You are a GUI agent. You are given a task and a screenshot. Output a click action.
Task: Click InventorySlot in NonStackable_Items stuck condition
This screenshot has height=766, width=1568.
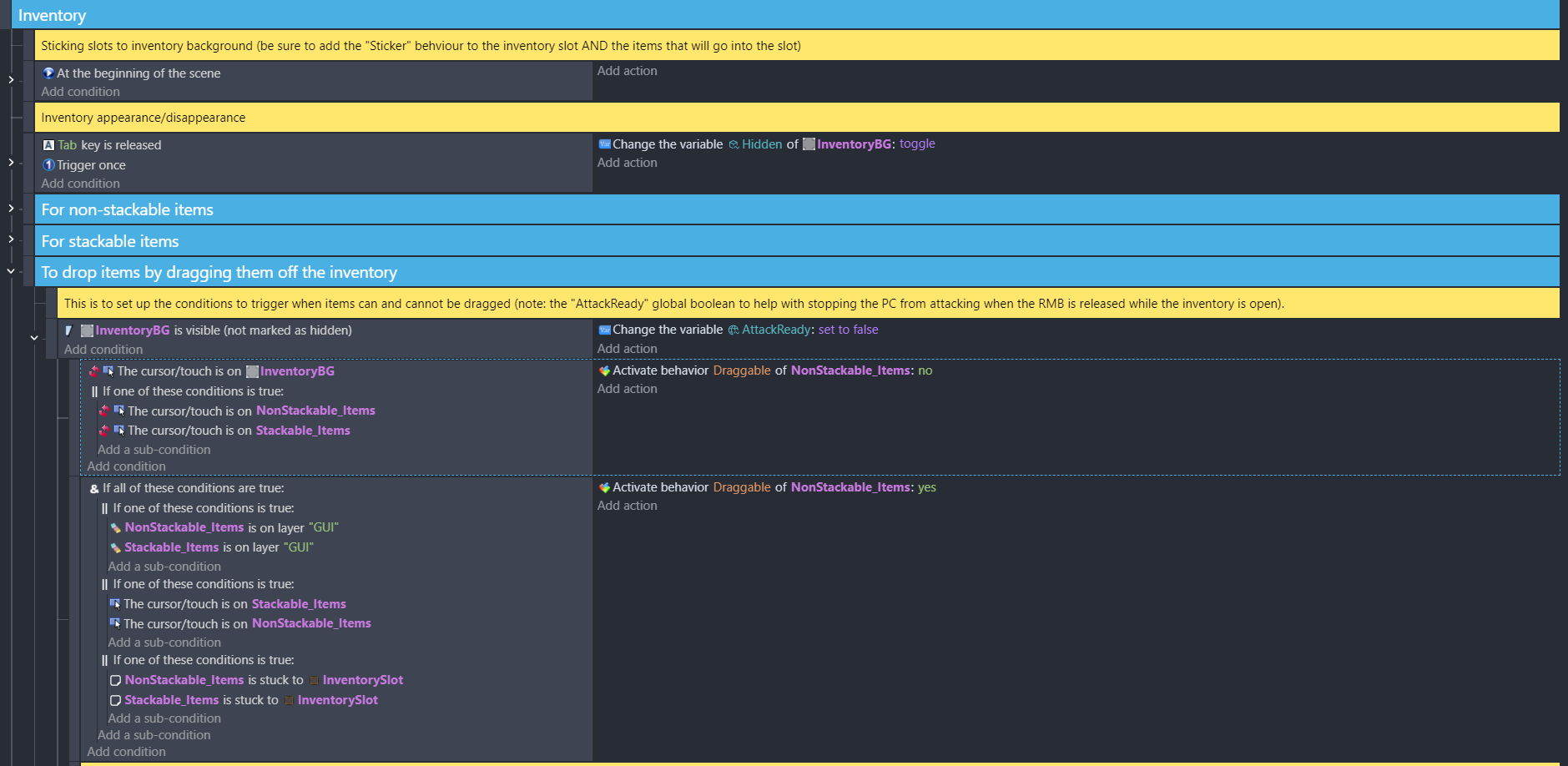tap(362, 680)
